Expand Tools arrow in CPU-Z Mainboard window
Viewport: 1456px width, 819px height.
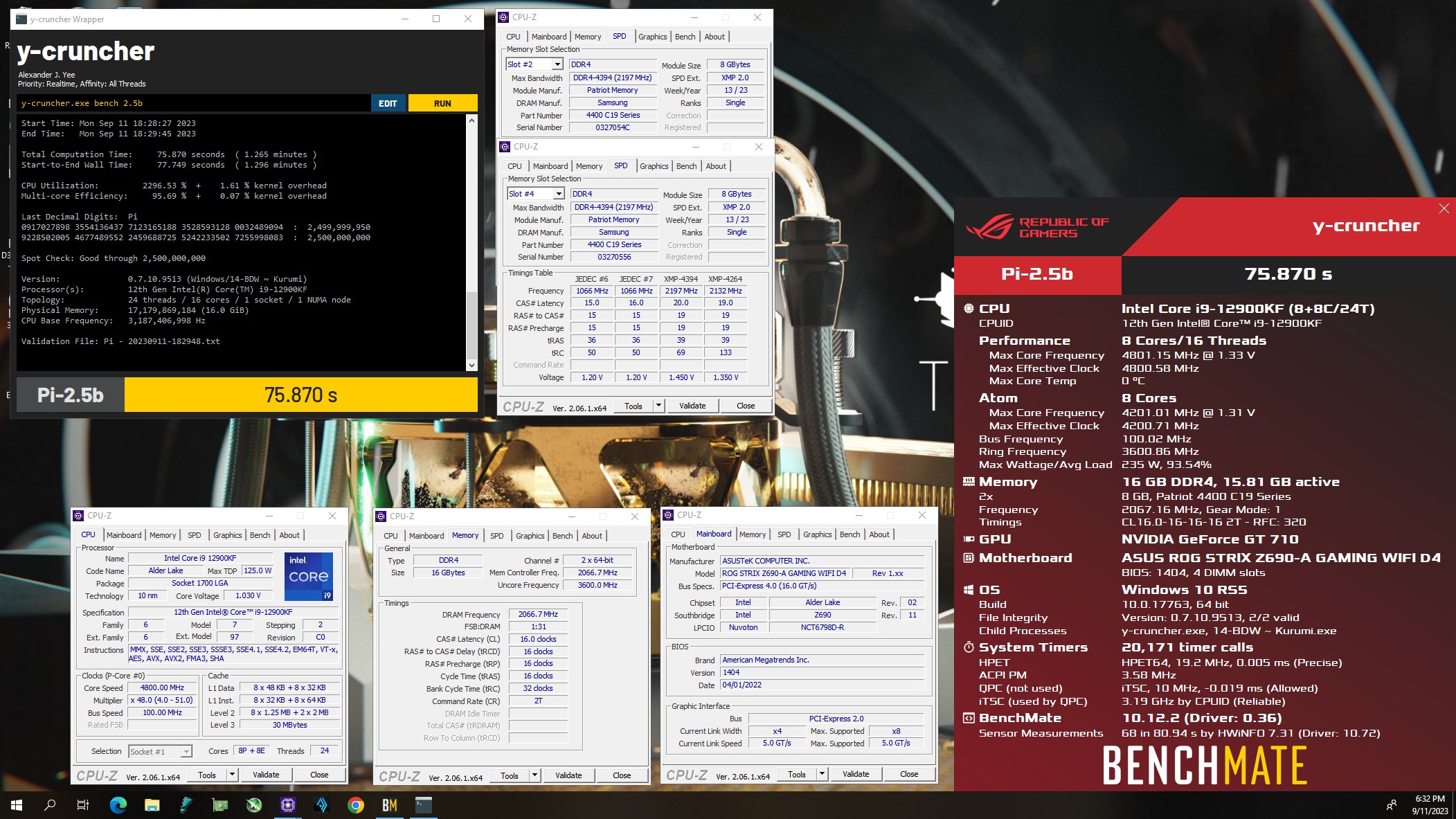pyautogui.click(x=822, y=774)
